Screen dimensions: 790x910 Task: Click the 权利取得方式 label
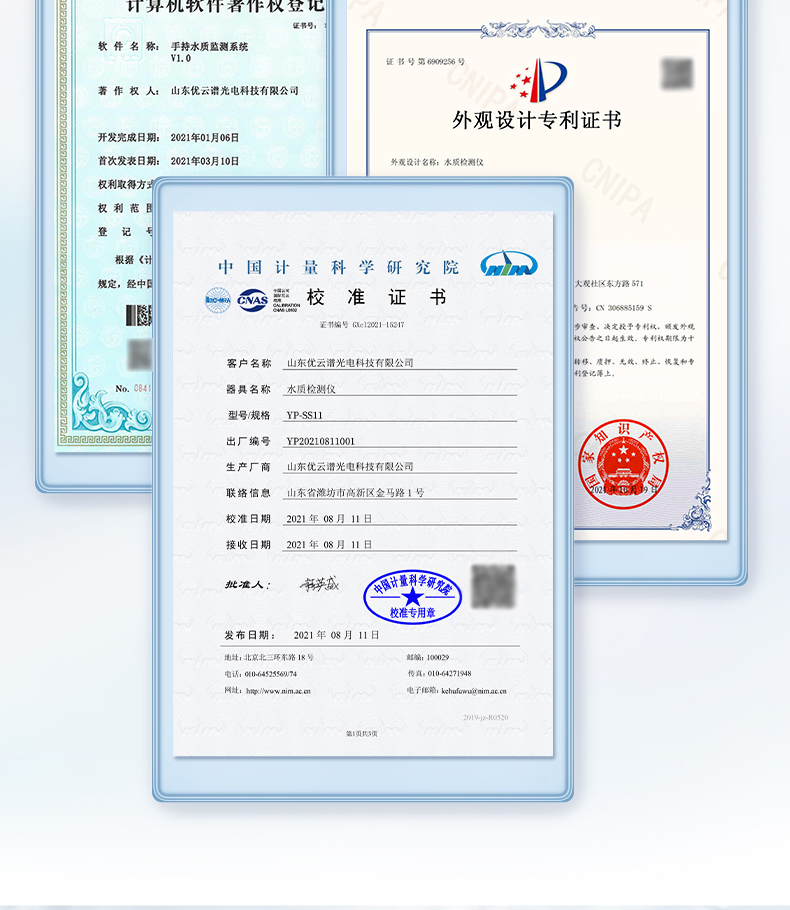pos(125,185)
